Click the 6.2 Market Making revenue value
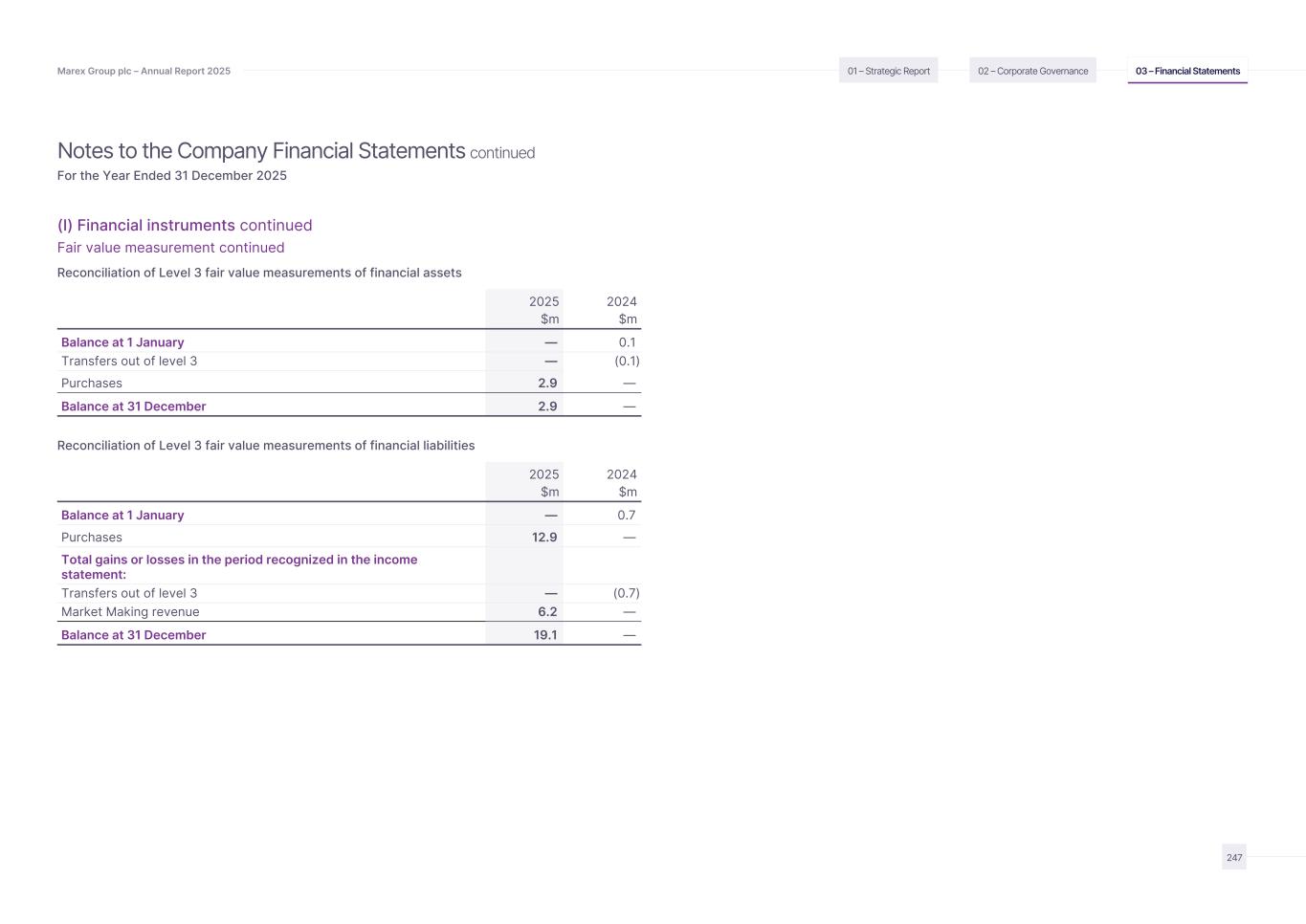The image size is (1306, 924). 547,612
